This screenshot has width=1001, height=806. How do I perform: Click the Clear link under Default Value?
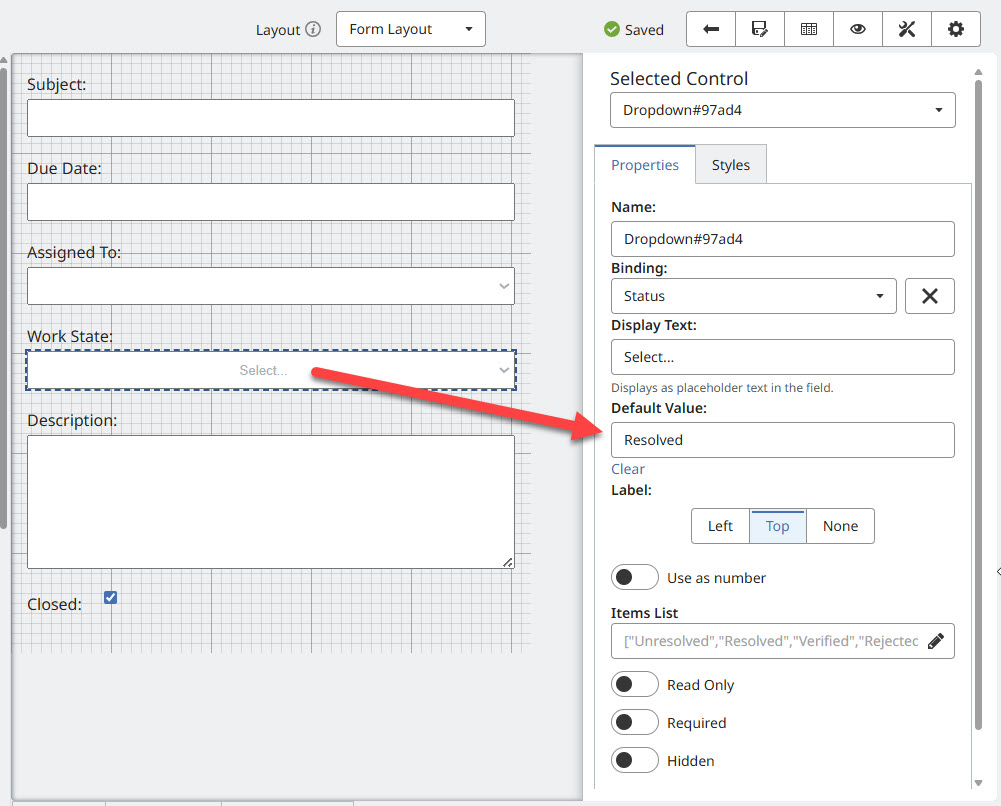click(628, 469)
